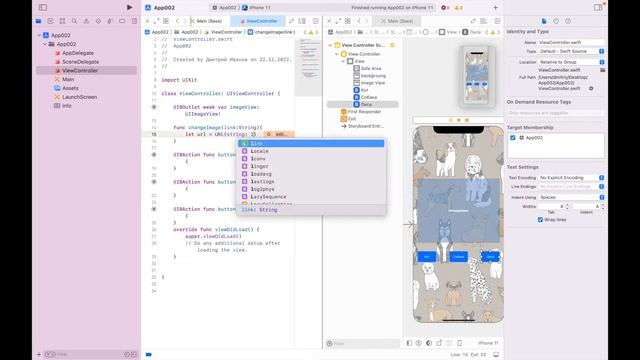Choose 'Locale' autocomplete suggestion

coord(311,151)
